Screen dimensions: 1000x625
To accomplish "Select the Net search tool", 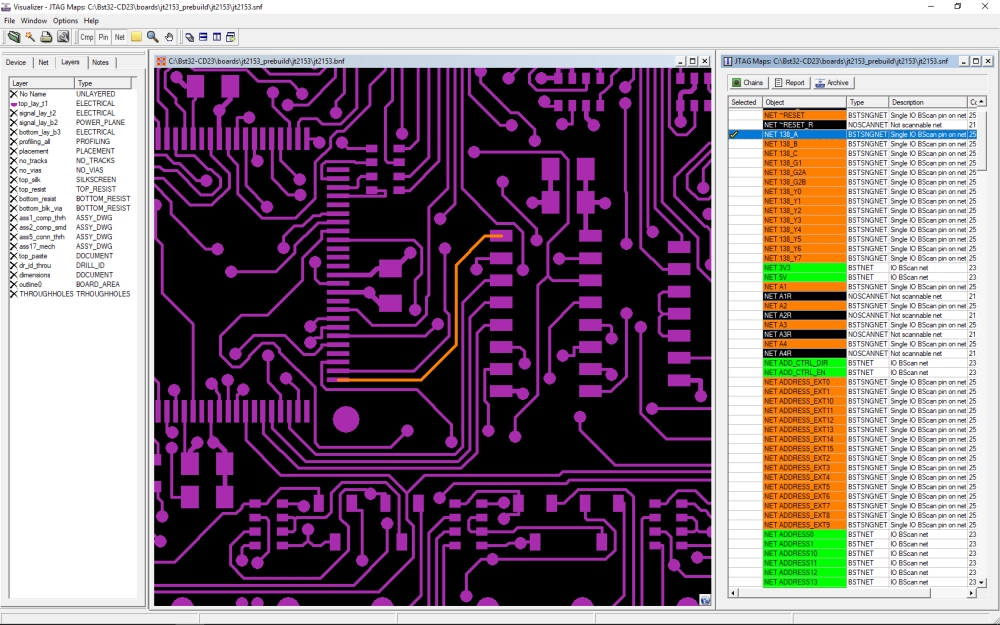I will coord(120,37).
